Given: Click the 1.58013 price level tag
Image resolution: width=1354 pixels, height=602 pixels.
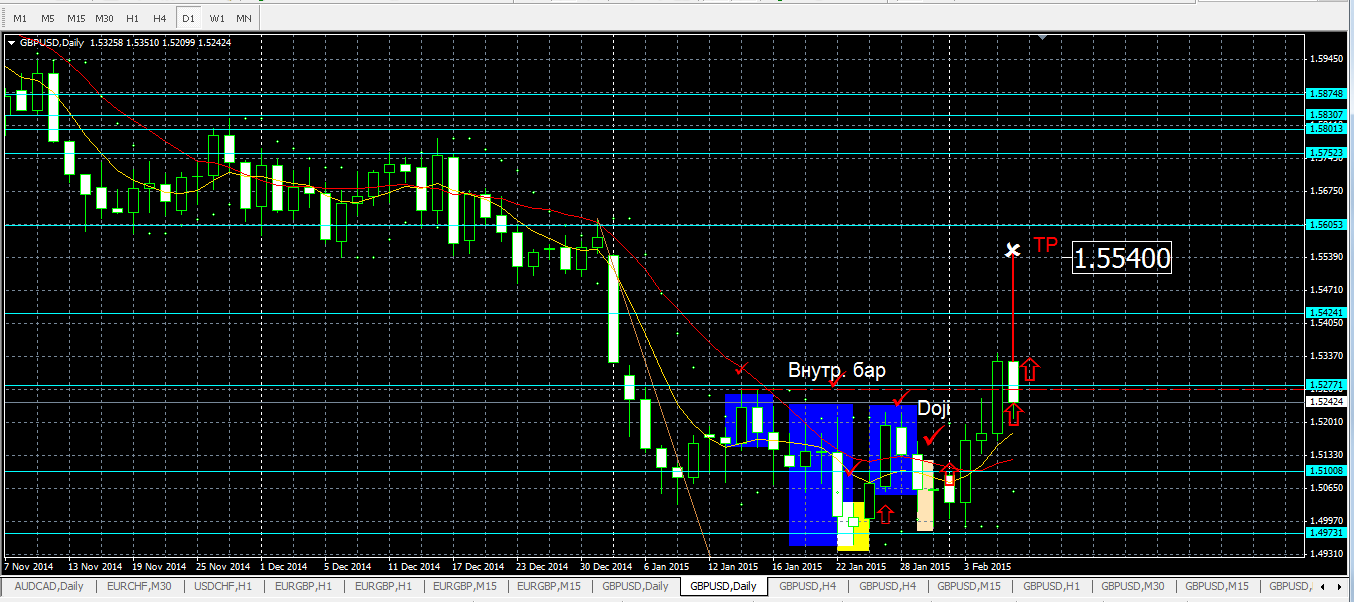Looking at the screenshot, I should point(1327,128).
